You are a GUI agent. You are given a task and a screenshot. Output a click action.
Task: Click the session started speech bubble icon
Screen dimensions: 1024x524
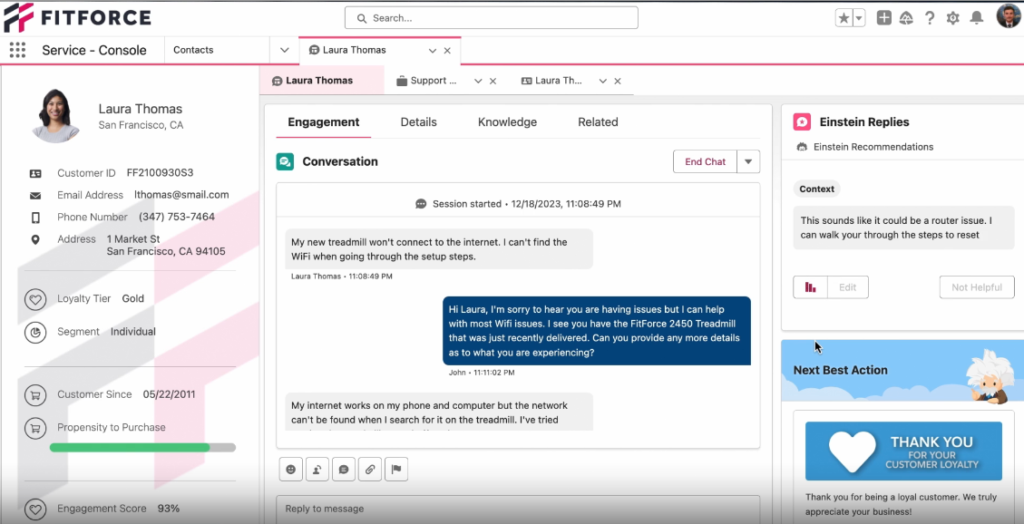tap(421, 204)
